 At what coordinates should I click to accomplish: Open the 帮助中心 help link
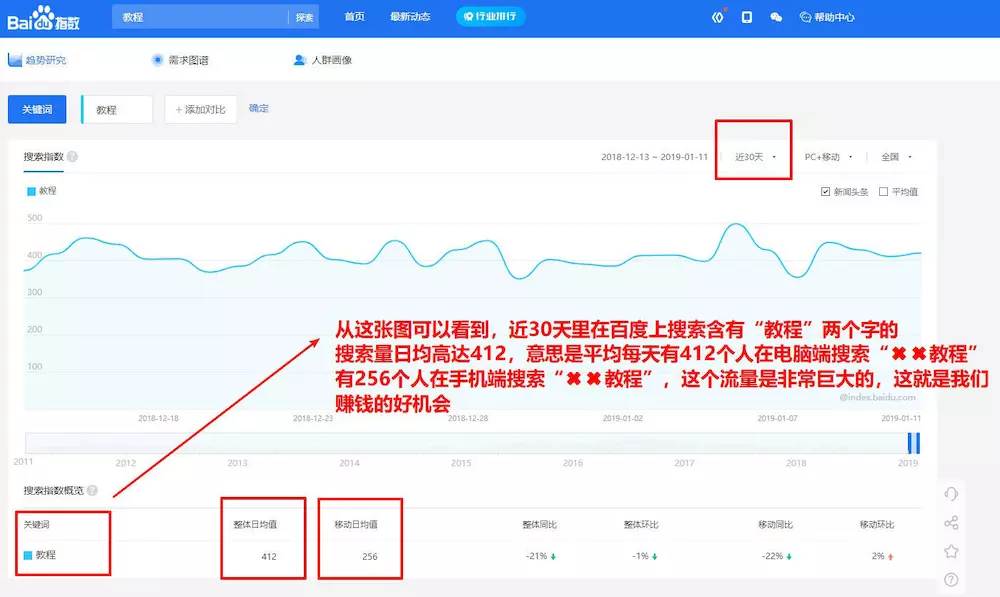tap(827, 17)
